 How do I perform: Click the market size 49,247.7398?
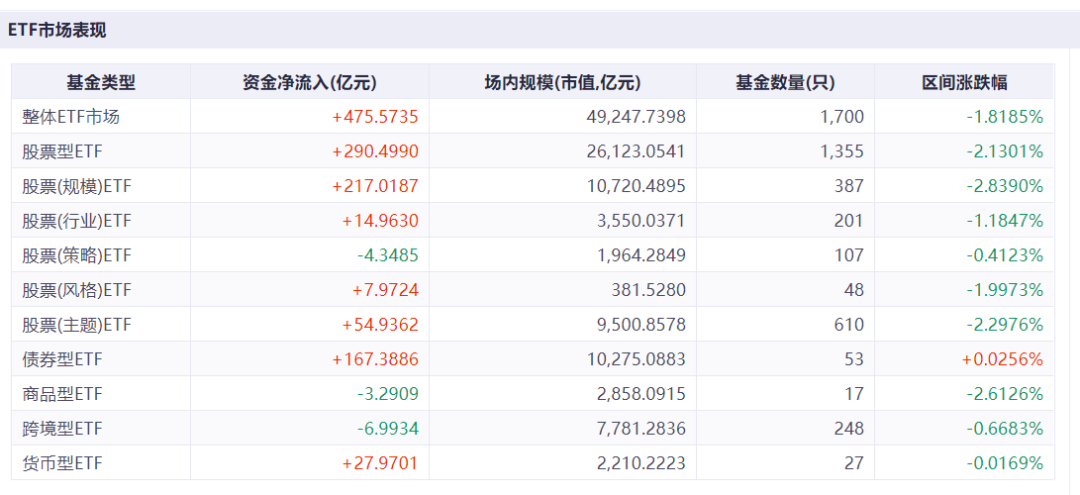[638, 117]
